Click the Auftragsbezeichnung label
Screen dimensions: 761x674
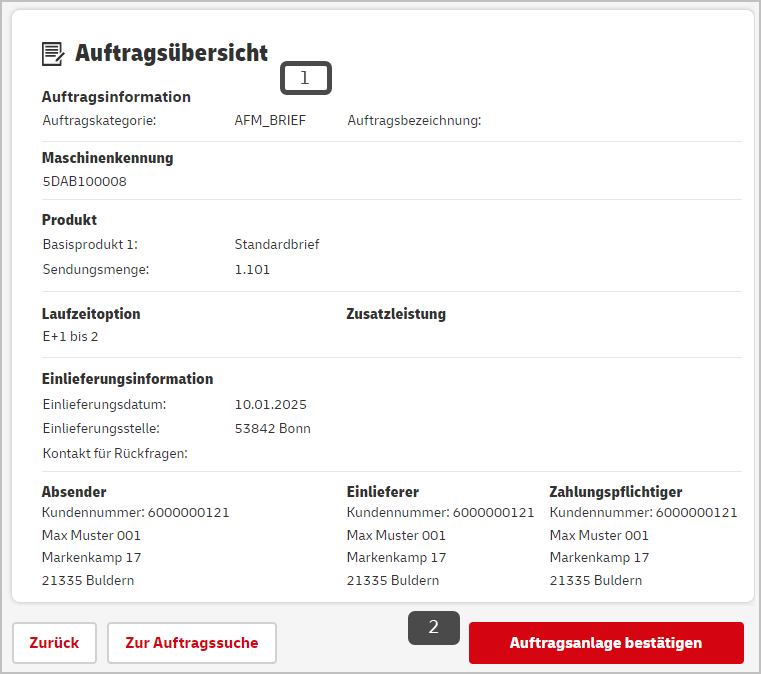(414, 120)
